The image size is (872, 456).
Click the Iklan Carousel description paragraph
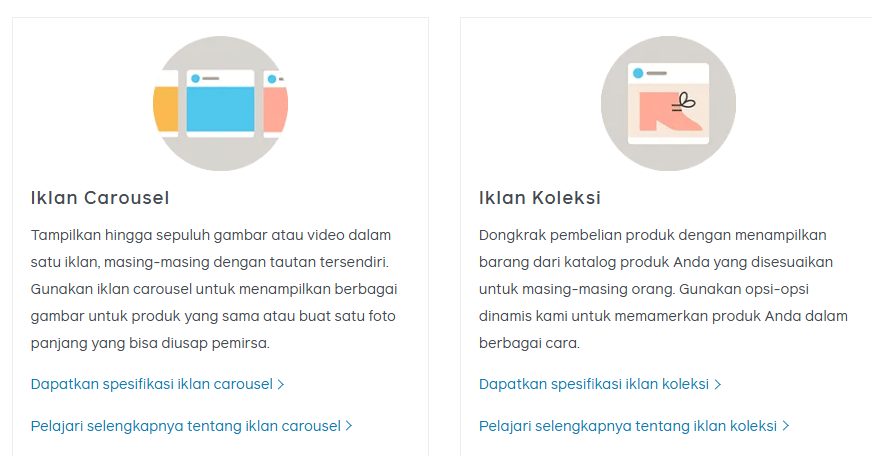pos(214,289)
